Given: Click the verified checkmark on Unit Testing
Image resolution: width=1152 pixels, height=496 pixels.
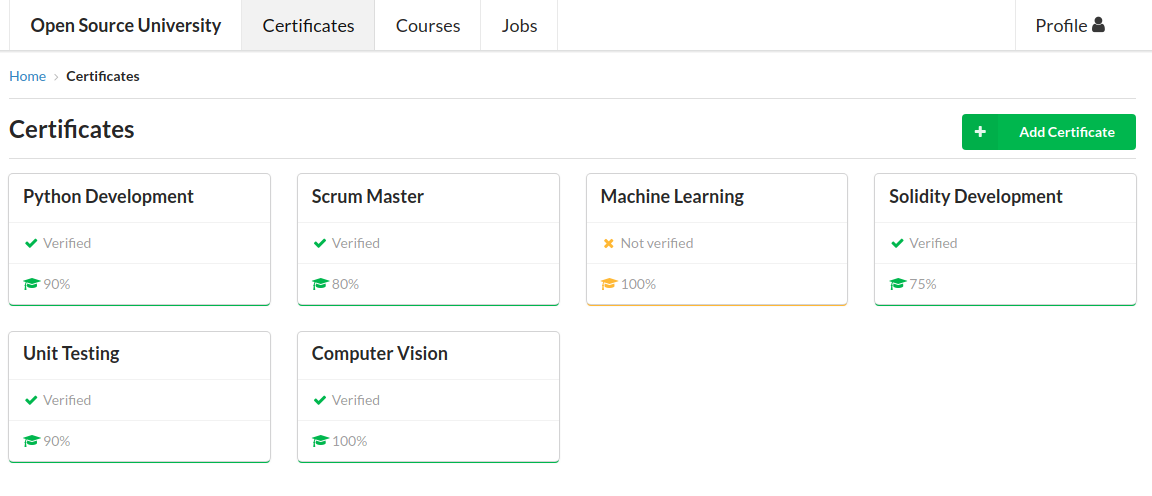Looking at the screenshot, I should pyautogui.click(x=31, y=400).
